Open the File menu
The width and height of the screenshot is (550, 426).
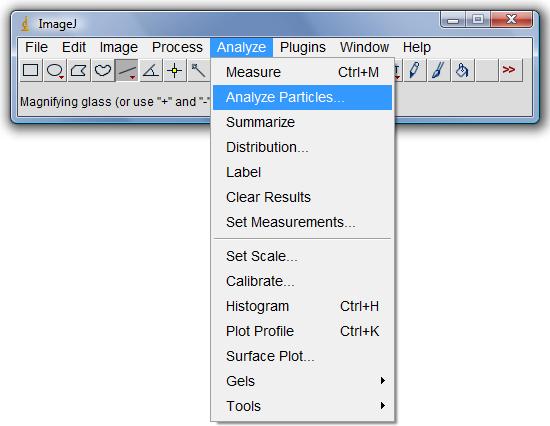(36, 47)
